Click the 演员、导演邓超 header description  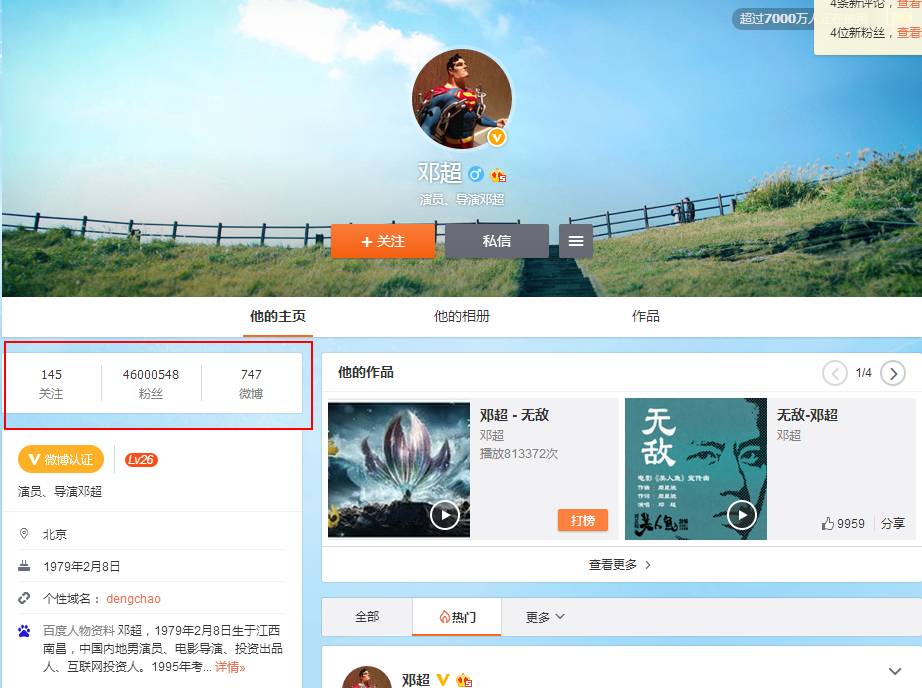point(462,200)
